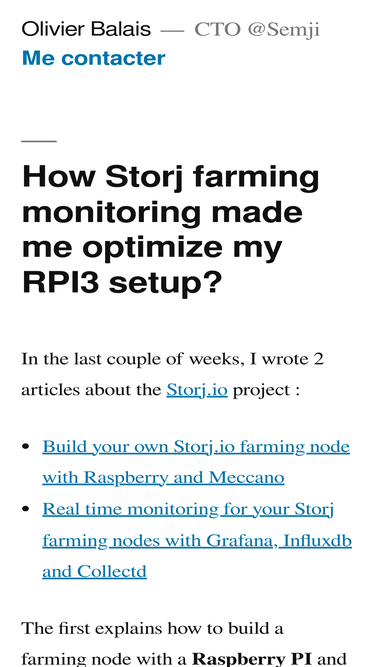Click the "monitoring made" heading line
Screen dimensions: 375x667
click(162, 212)
